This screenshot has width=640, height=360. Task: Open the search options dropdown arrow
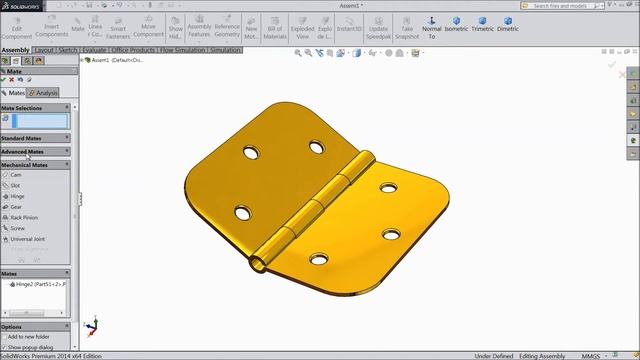coord(602,6)
